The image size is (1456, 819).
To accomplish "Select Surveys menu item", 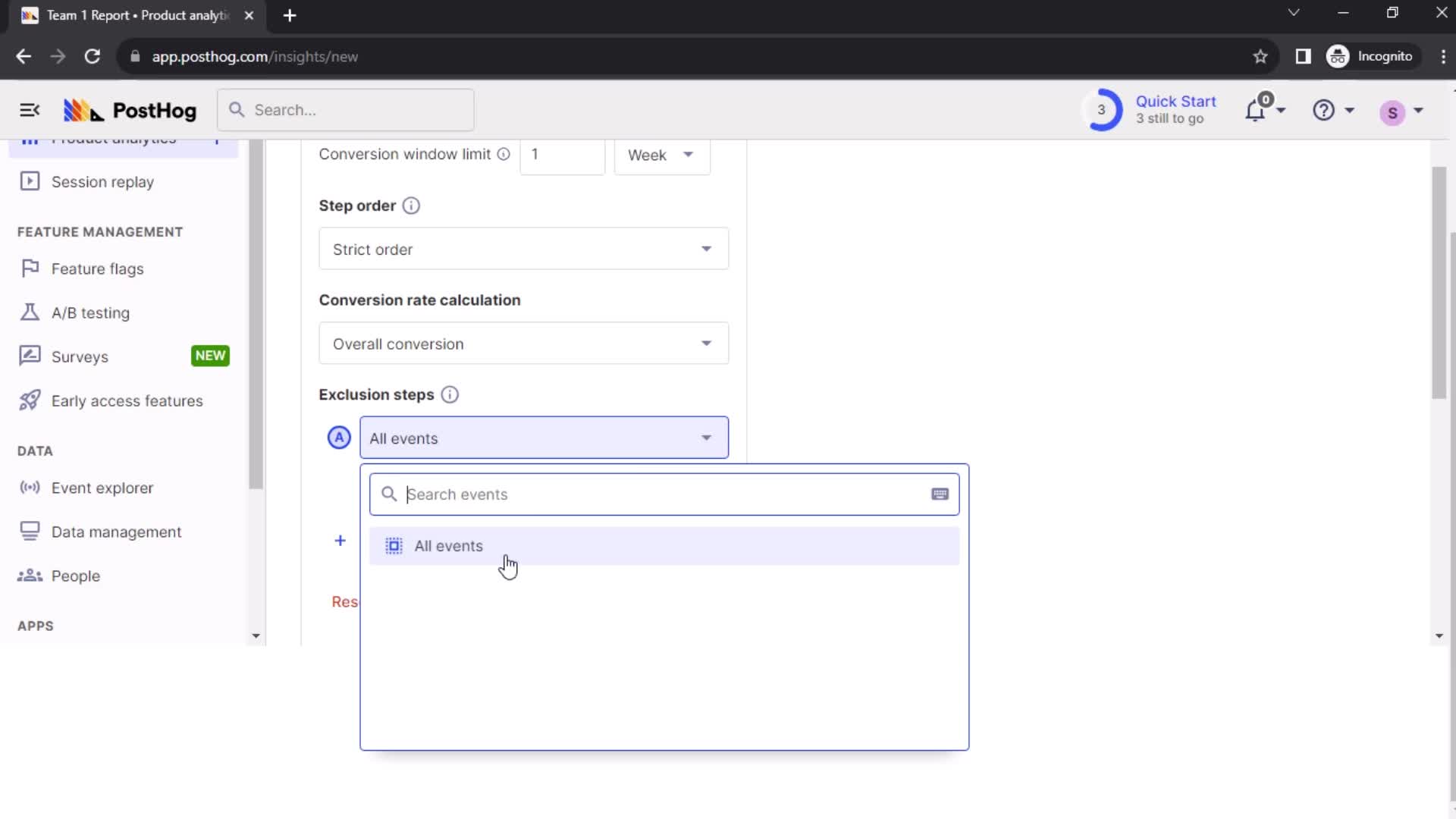I will [79, 357].
